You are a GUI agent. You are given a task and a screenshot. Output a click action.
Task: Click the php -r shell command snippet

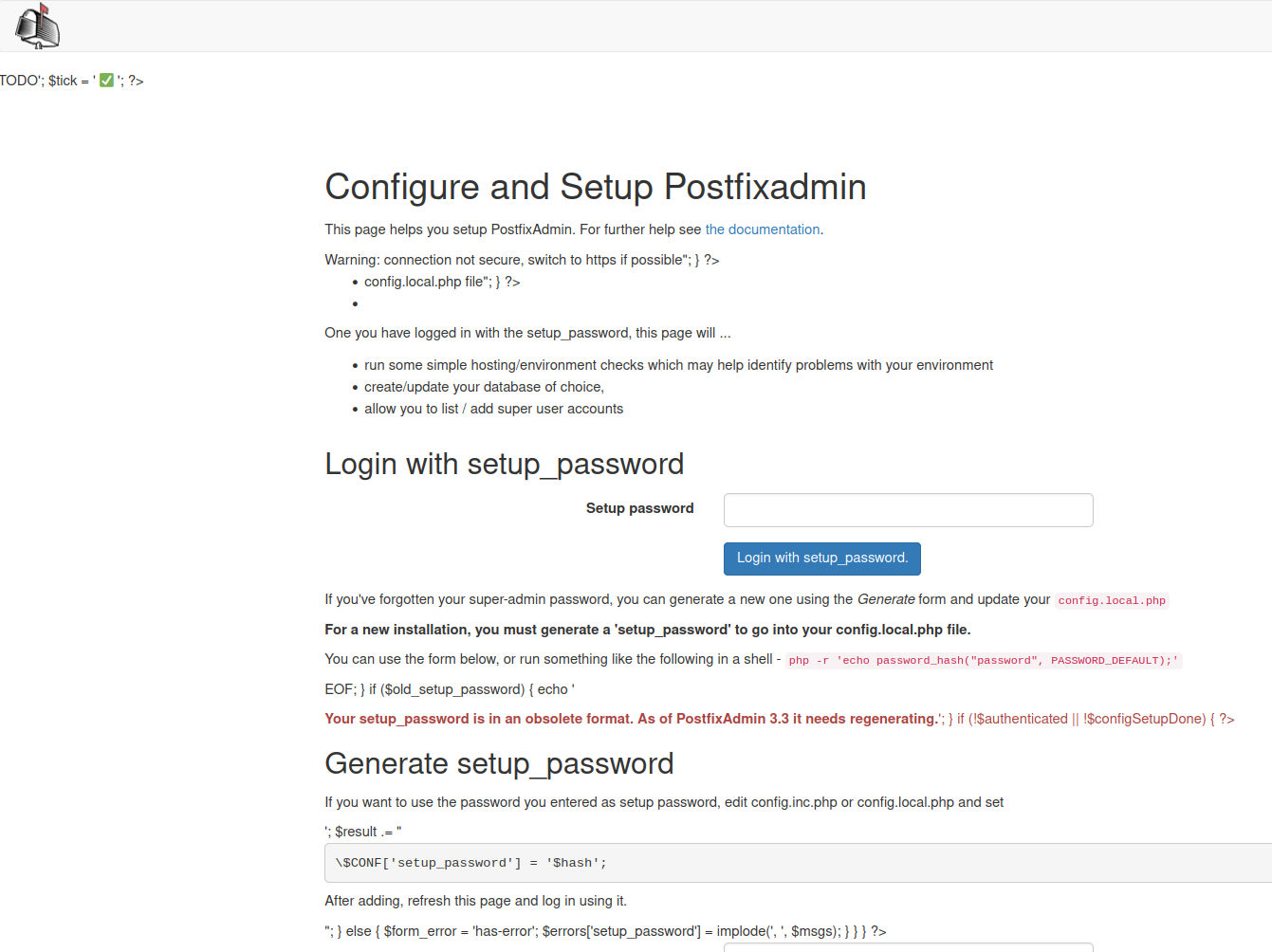[983, 660]
